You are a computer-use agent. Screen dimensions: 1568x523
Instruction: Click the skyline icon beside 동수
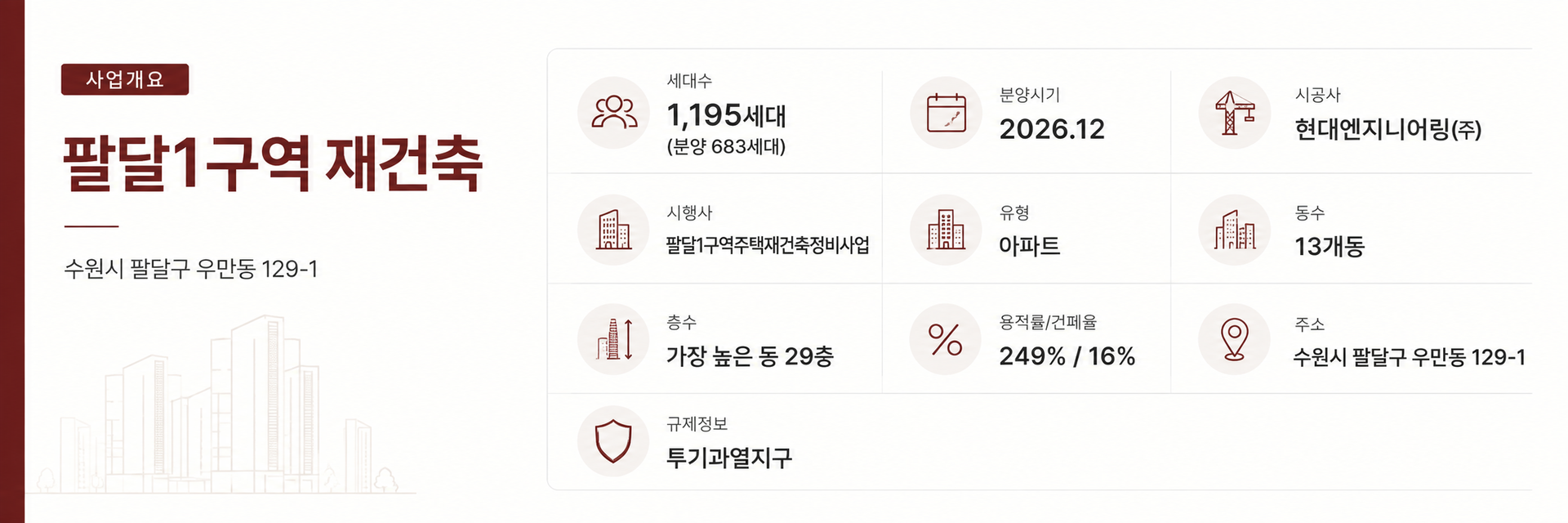pyautogui.click(x=1234, y=230)
